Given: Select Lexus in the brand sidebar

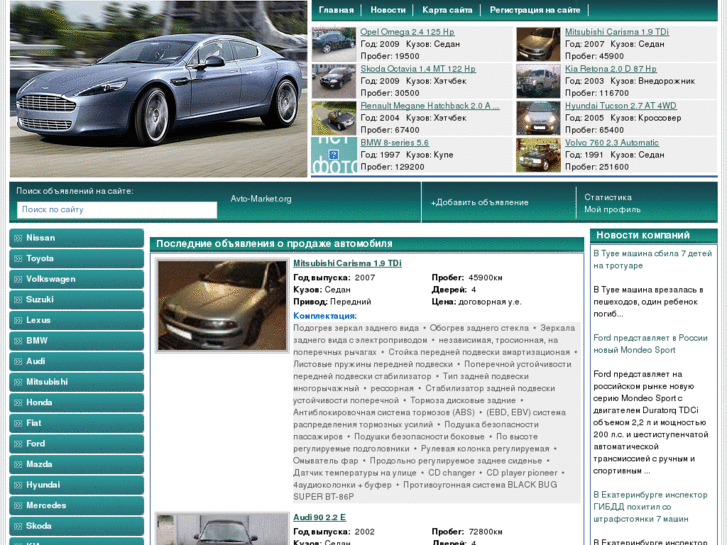Looking at the screenshot, I should pos(77,320).
